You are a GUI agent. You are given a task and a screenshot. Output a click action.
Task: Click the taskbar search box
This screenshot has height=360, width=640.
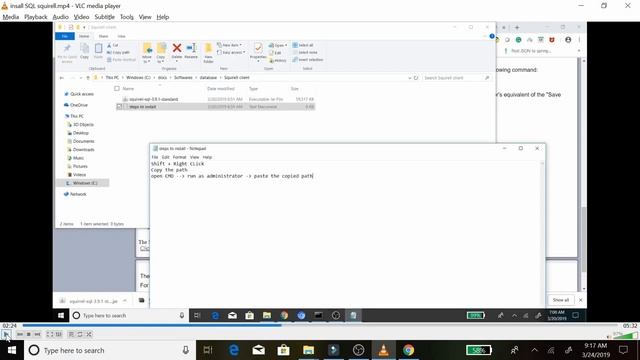(x=110, y=350)
